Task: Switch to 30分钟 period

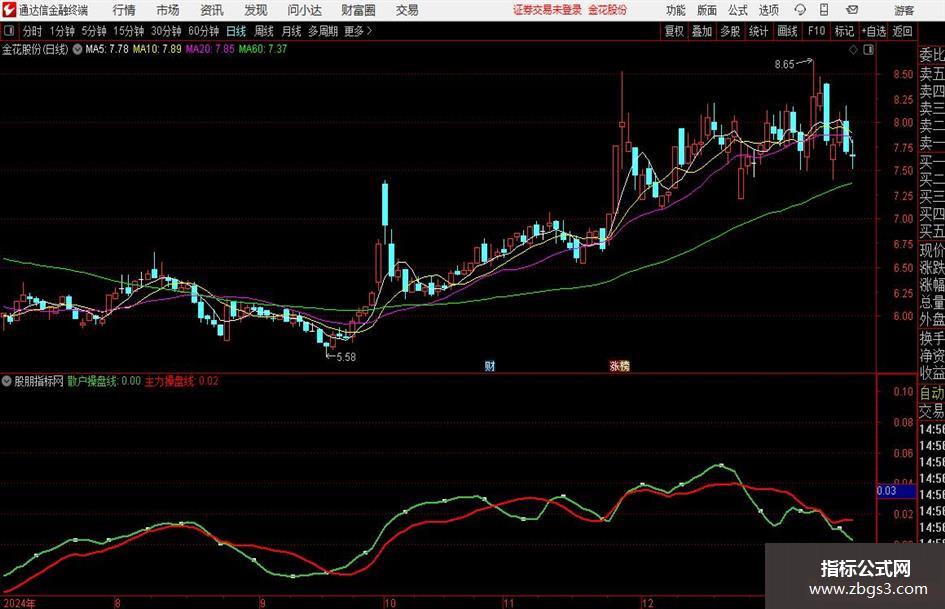Action: 166,31
